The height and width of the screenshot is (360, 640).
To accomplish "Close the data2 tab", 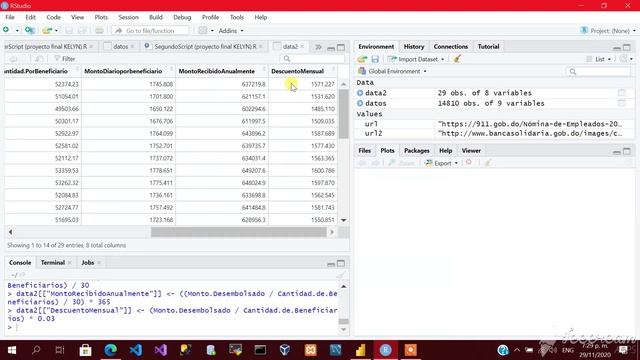I will [x=302, y=47].
